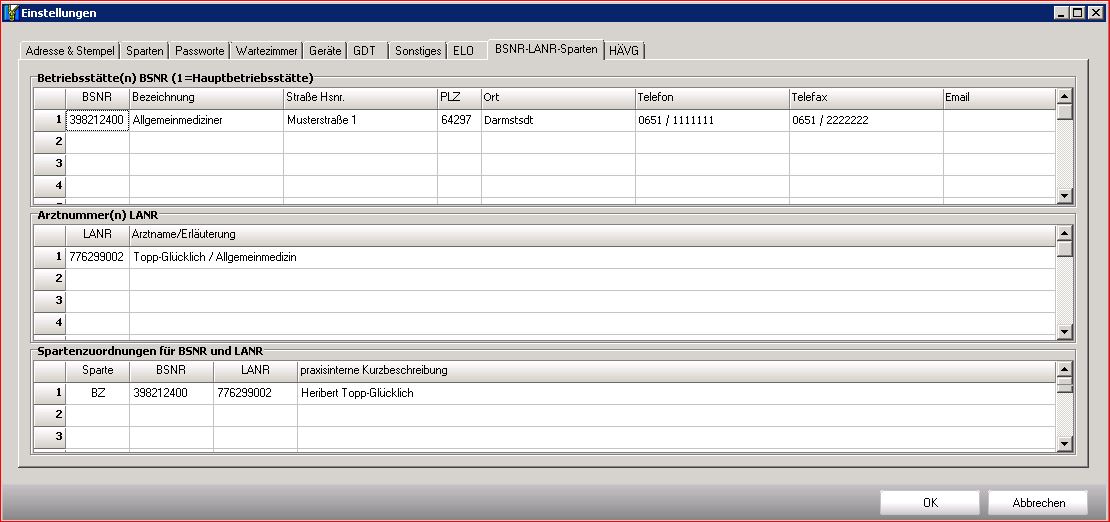Viewport: 1110px width, 522px height.
Task: Open the Wartezimmer tab
Action: click(x=265, y=51)
